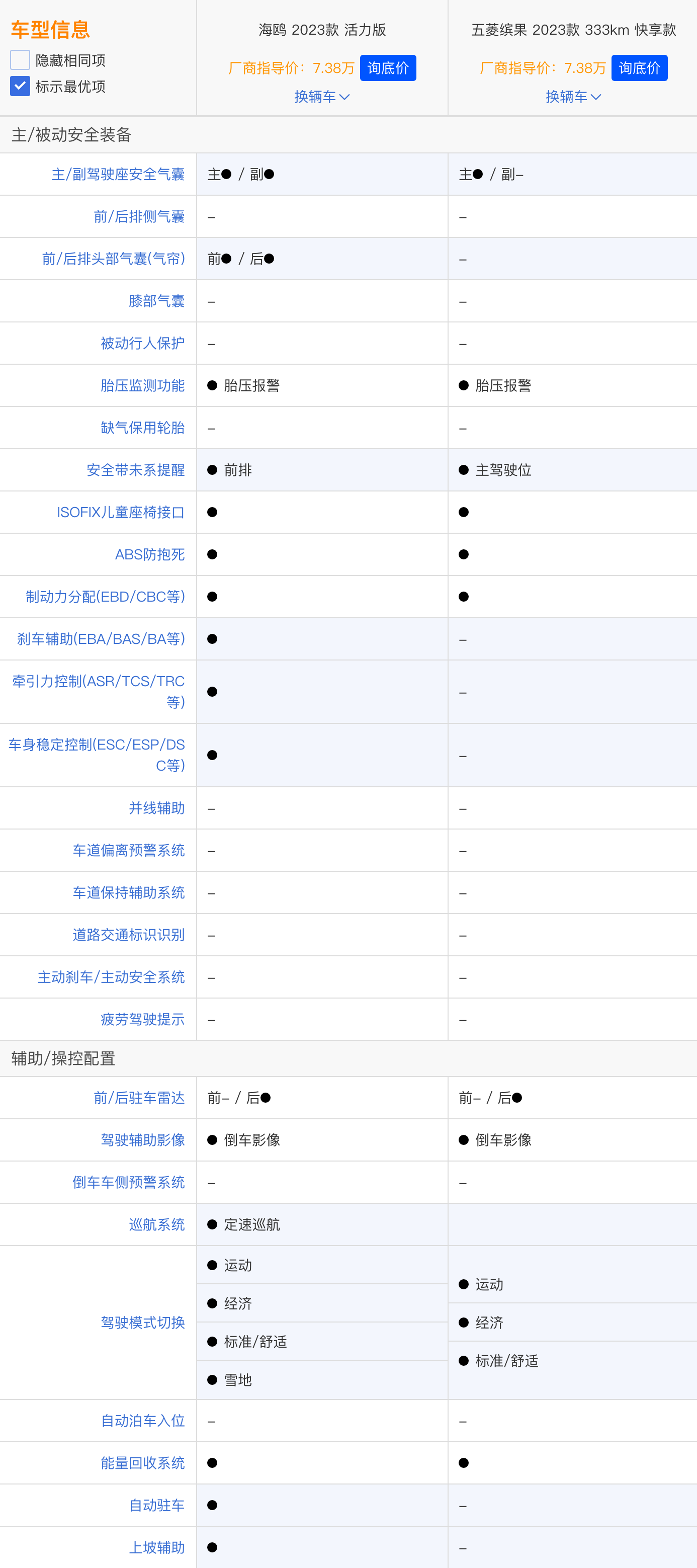
Task: Open 车道偏离预警系统 parameter link
Action: [129, 850]
